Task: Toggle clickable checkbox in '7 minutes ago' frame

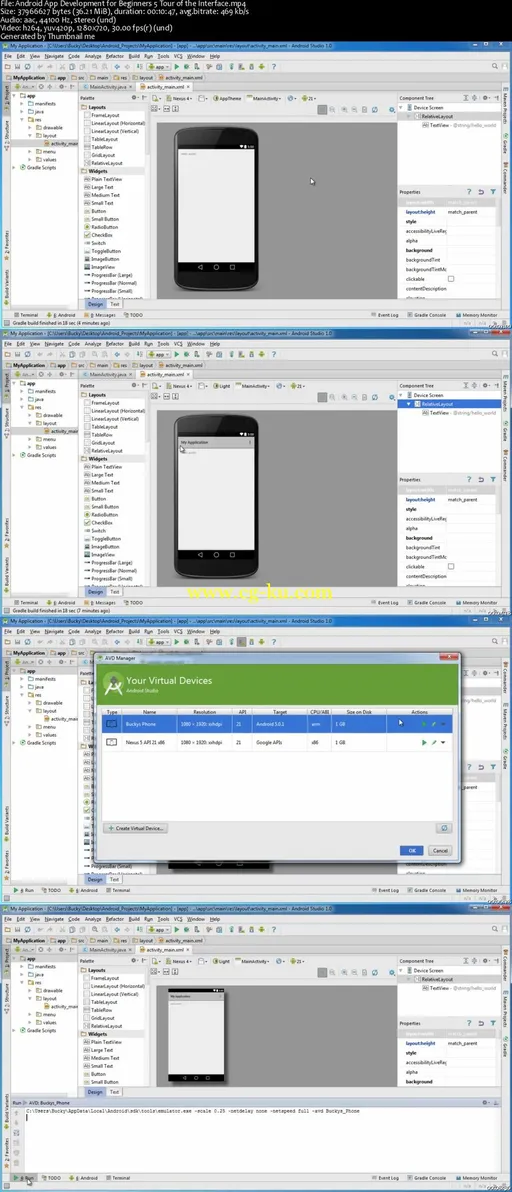Action: tap(450, 566)
